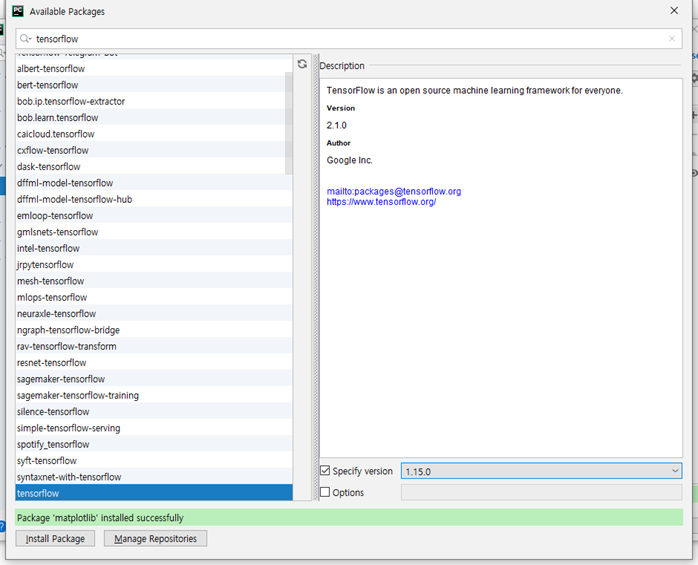This screenshot has height=565, width=698.
Task: Click the tensorflow search input field
Action: coord(349,39)
